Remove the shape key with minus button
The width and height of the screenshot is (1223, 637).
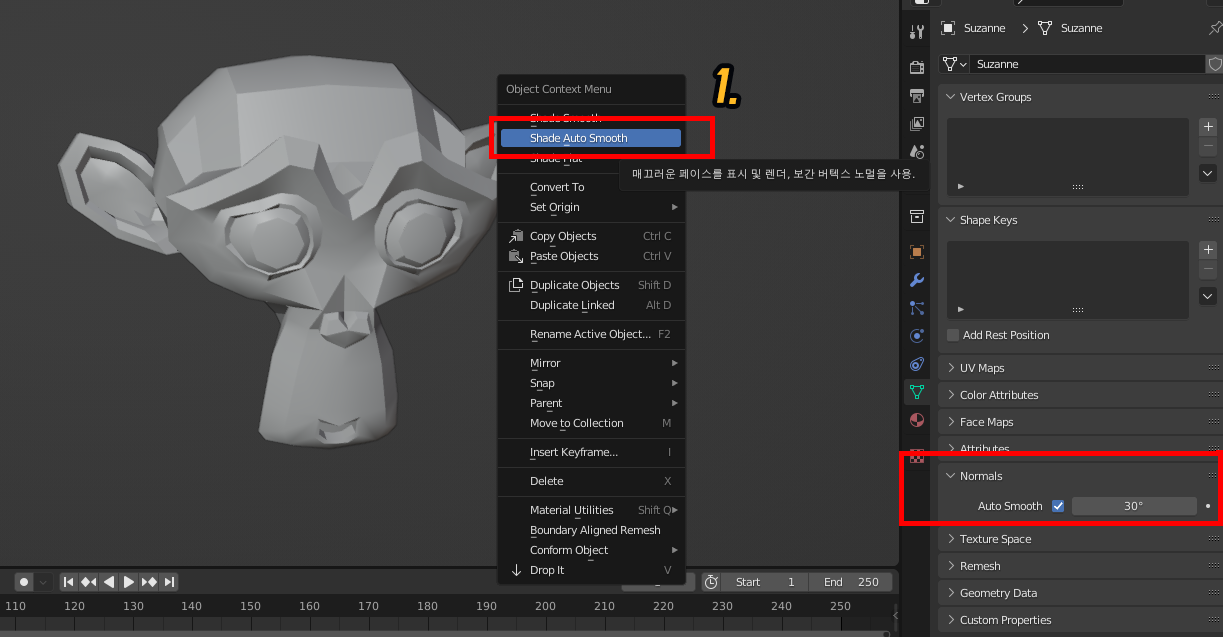pos(1208,269)
